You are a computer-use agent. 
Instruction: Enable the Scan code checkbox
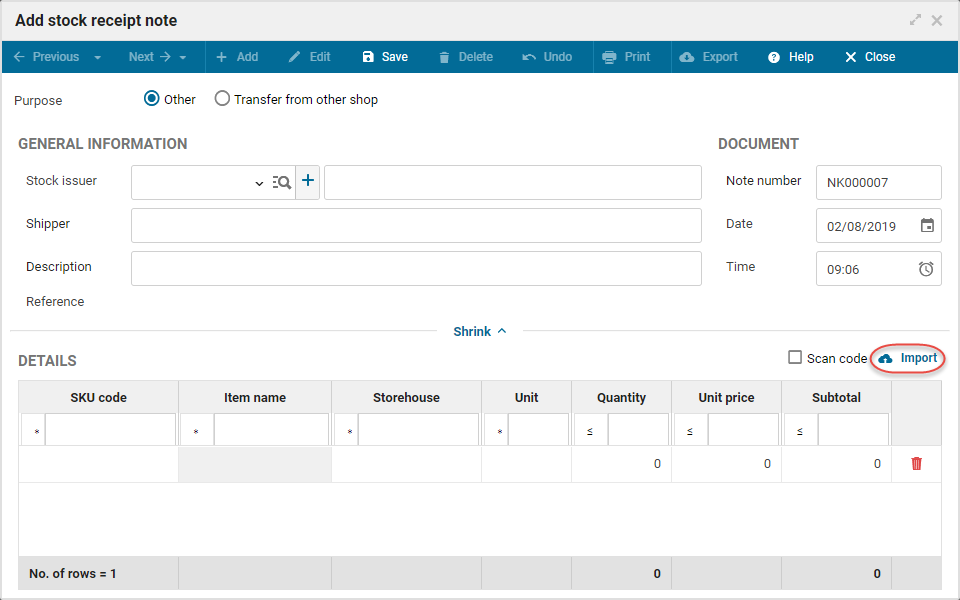click(795, 358)
